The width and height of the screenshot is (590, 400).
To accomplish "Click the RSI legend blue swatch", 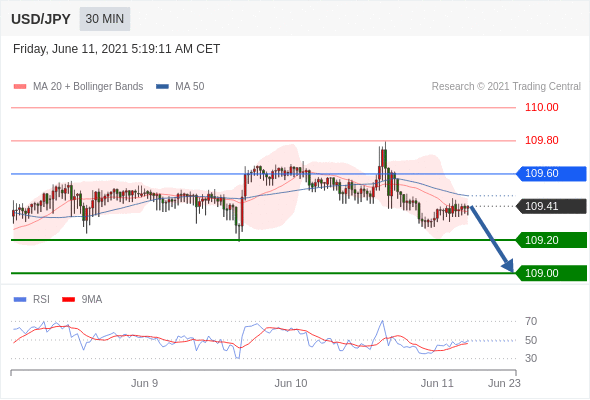I will pos(20,300).
